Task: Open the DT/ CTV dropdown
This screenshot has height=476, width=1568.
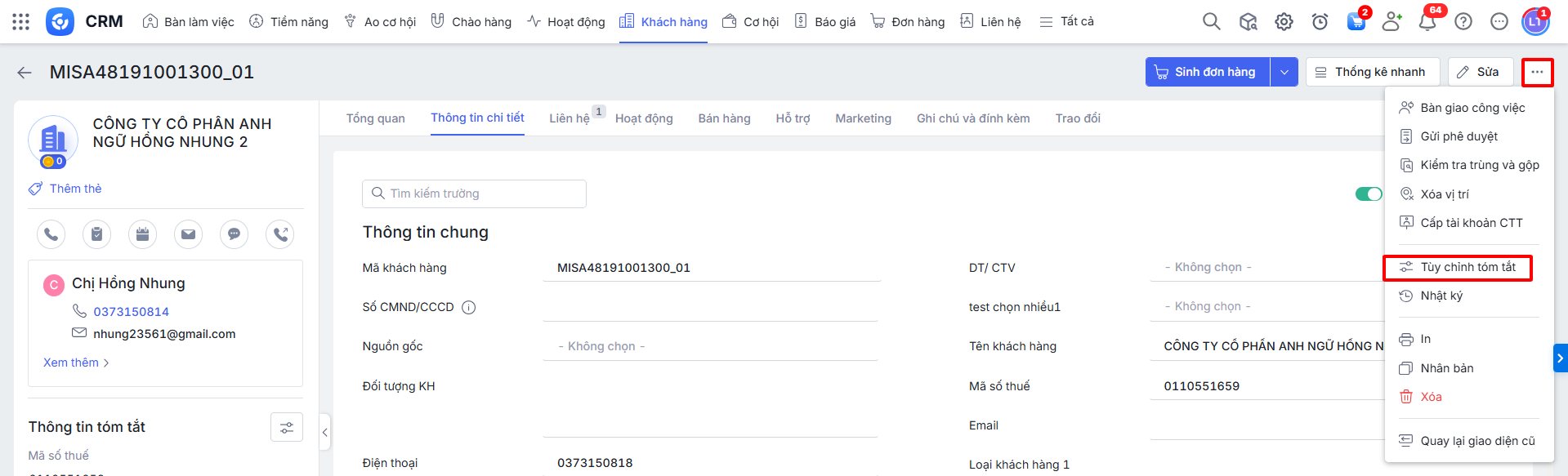Action: [x=1266, y=267]
